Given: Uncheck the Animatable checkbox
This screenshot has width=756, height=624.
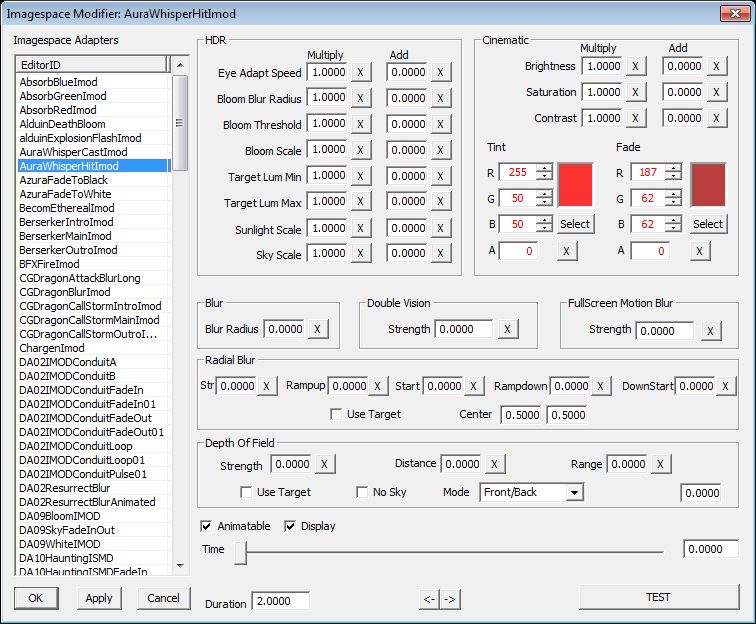Looking at the screenshot, I should (206, 526).
